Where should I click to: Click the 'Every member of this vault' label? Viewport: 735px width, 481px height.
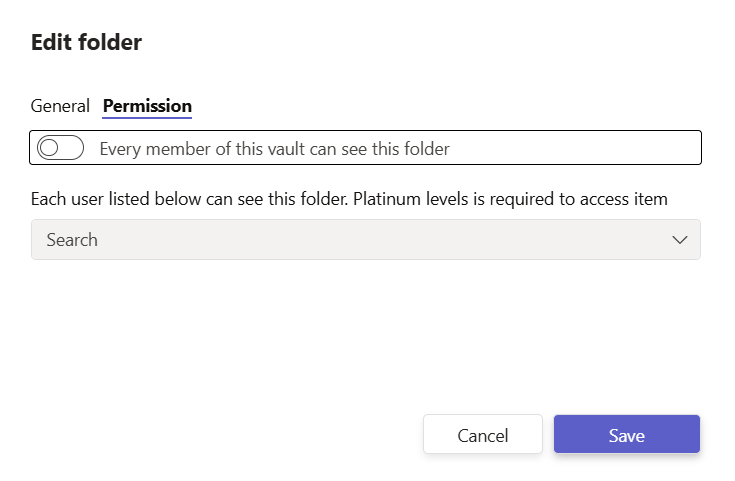[275, 149]
